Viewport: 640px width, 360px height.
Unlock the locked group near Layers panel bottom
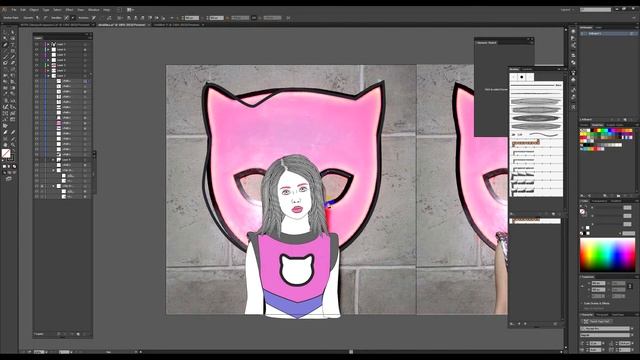tap(42, 186)
